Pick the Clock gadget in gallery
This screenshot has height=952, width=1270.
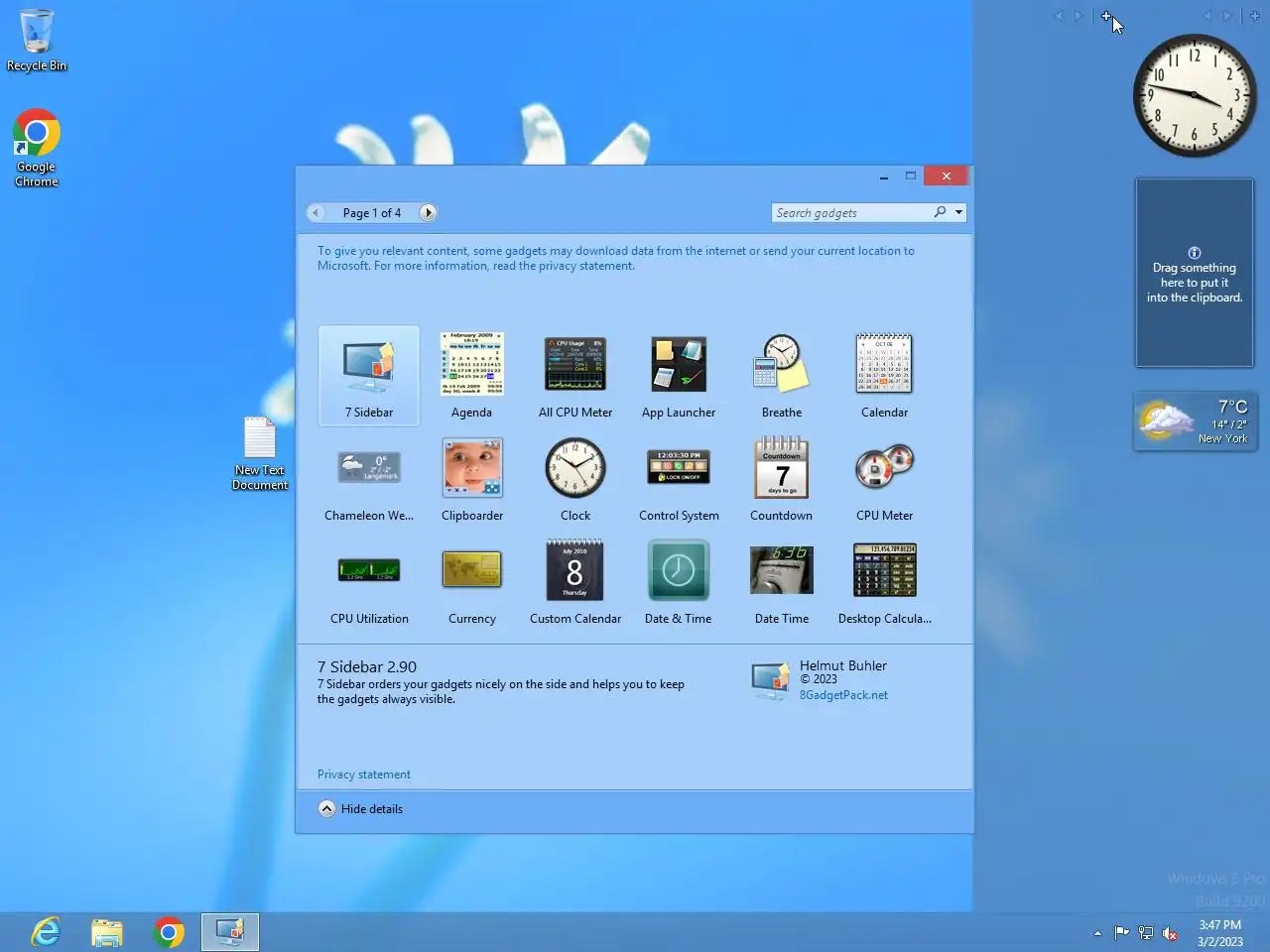tap(575, 479)
